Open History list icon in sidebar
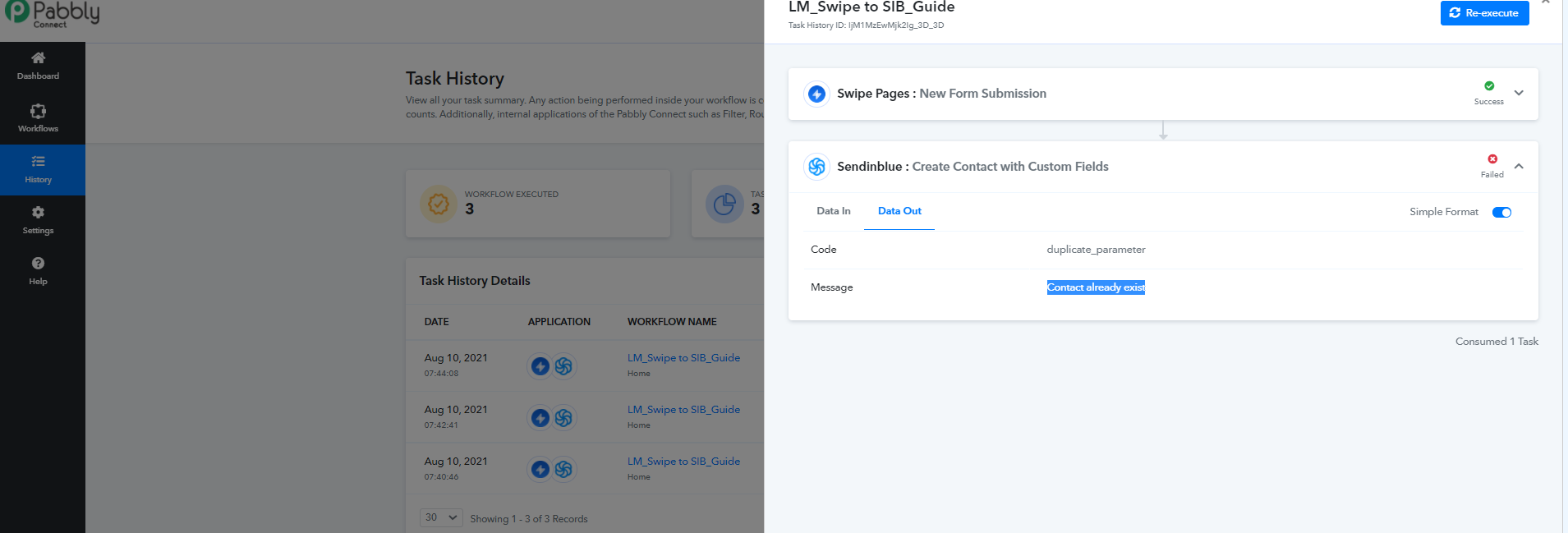Screen dimensions: 1568x533 [38, 161]
